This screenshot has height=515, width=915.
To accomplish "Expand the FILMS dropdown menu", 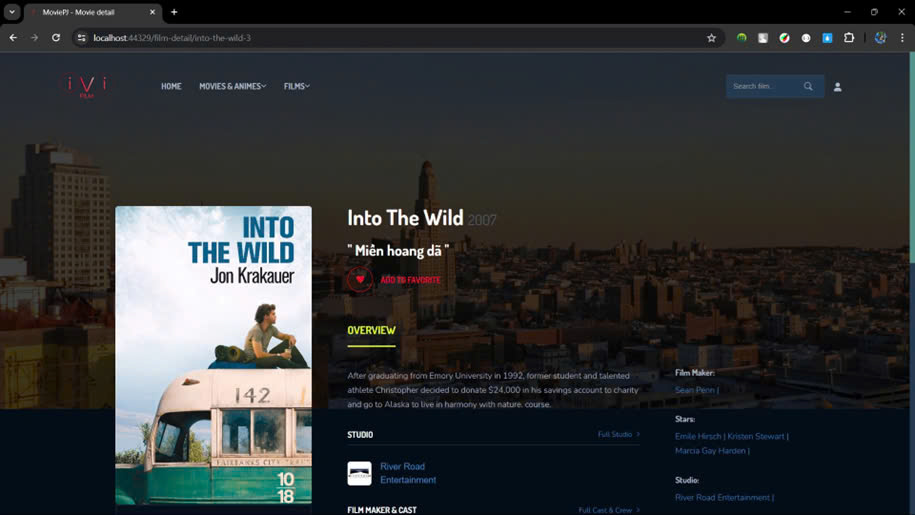I will 296,86.
